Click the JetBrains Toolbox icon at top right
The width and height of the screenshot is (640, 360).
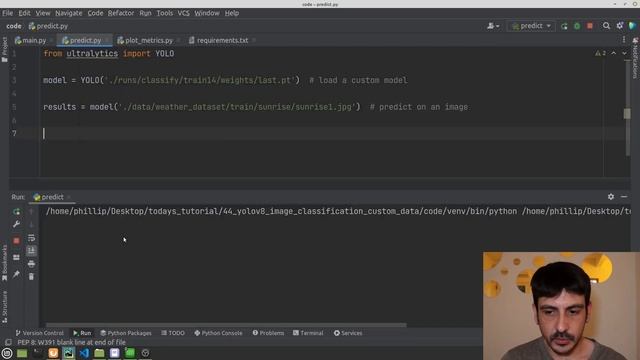[632, 26]
